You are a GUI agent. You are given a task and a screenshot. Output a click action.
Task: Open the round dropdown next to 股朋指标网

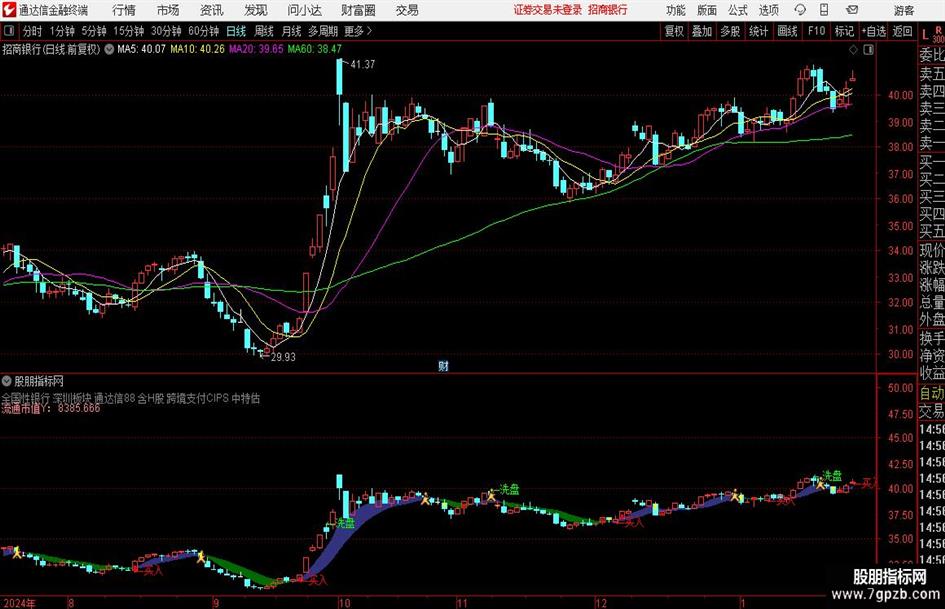point(7,381)
